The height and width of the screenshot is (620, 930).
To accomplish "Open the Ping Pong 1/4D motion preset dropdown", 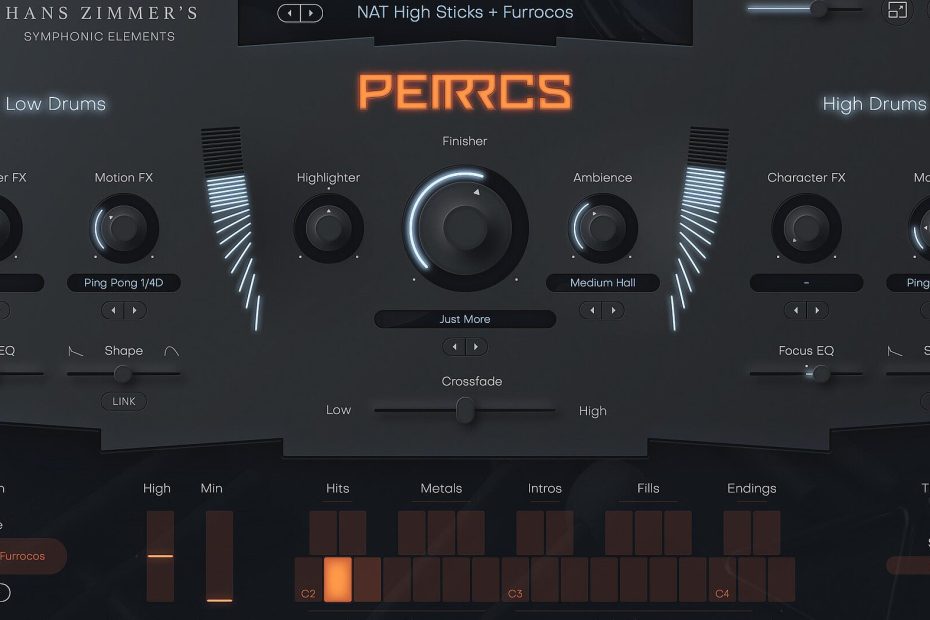I will [x=124, y=283].
